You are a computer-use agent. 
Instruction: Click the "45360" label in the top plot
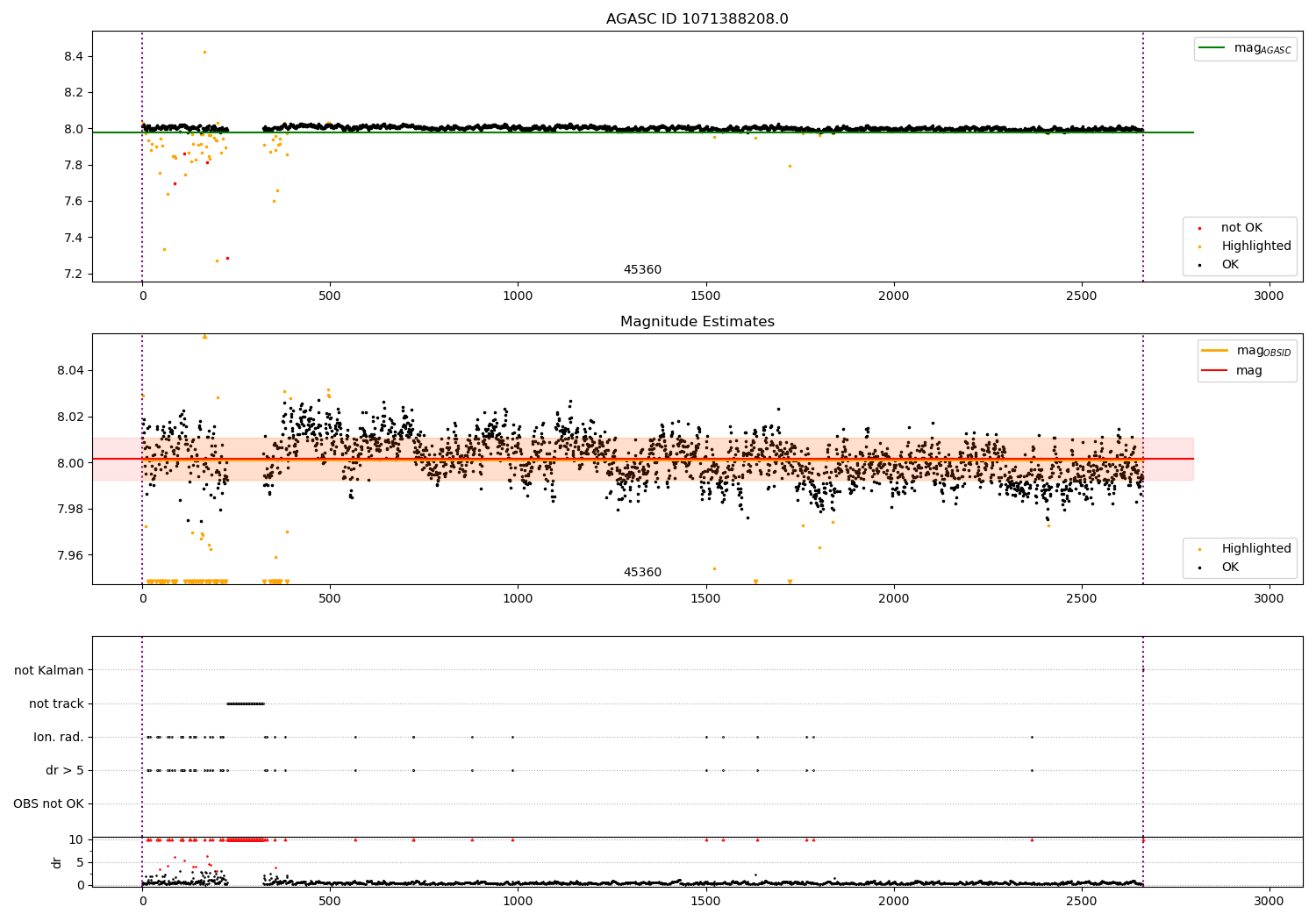coord(642,269)
